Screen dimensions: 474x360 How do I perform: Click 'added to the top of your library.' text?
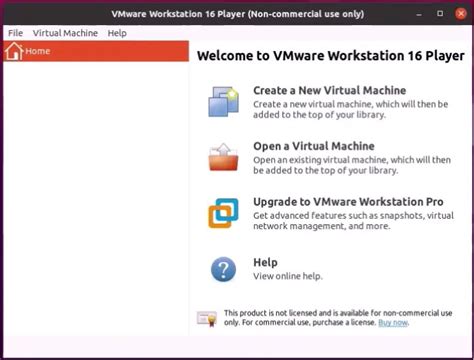coord(319,115)
